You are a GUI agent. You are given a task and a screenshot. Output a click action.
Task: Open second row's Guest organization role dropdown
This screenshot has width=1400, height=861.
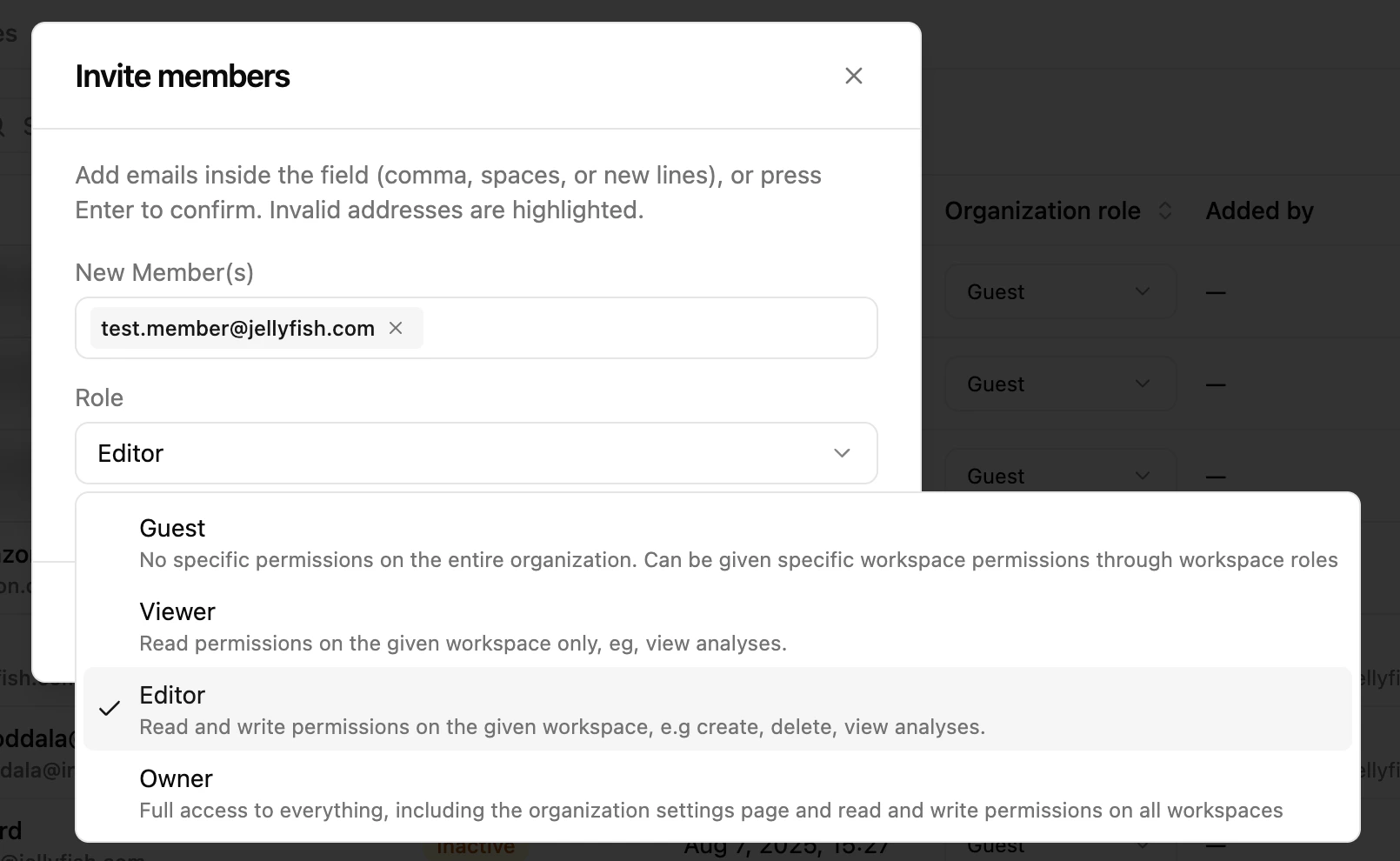click(x=1060, y=384)
